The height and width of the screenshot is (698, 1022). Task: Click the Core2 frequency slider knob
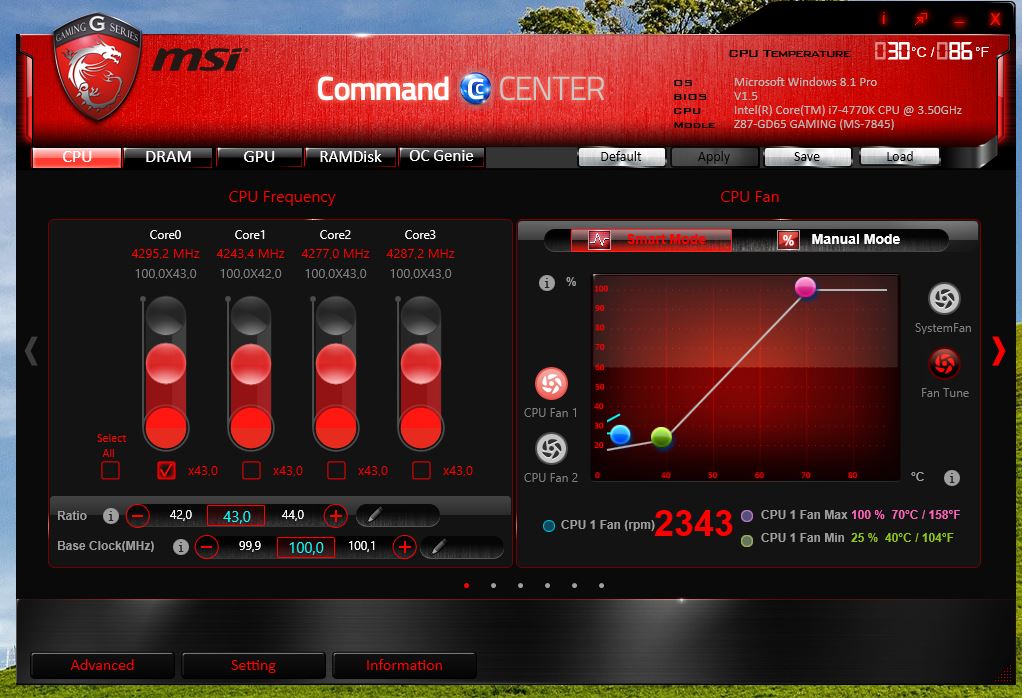336,363
